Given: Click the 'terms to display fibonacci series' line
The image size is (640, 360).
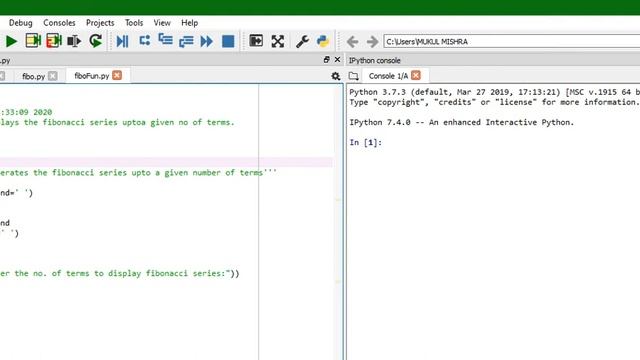Looking at the screenshot, I should [120, 273].
